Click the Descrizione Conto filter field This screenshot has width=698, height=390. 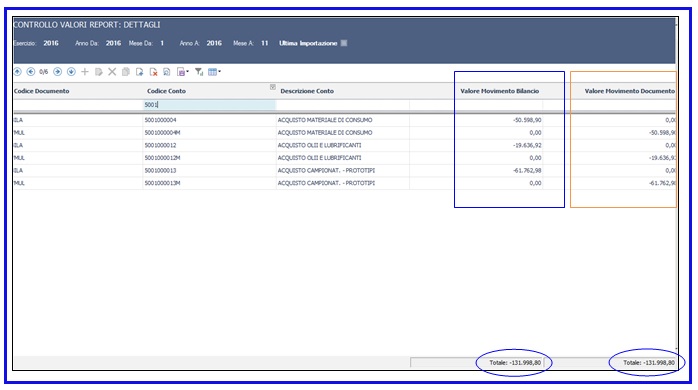(343, 105)
